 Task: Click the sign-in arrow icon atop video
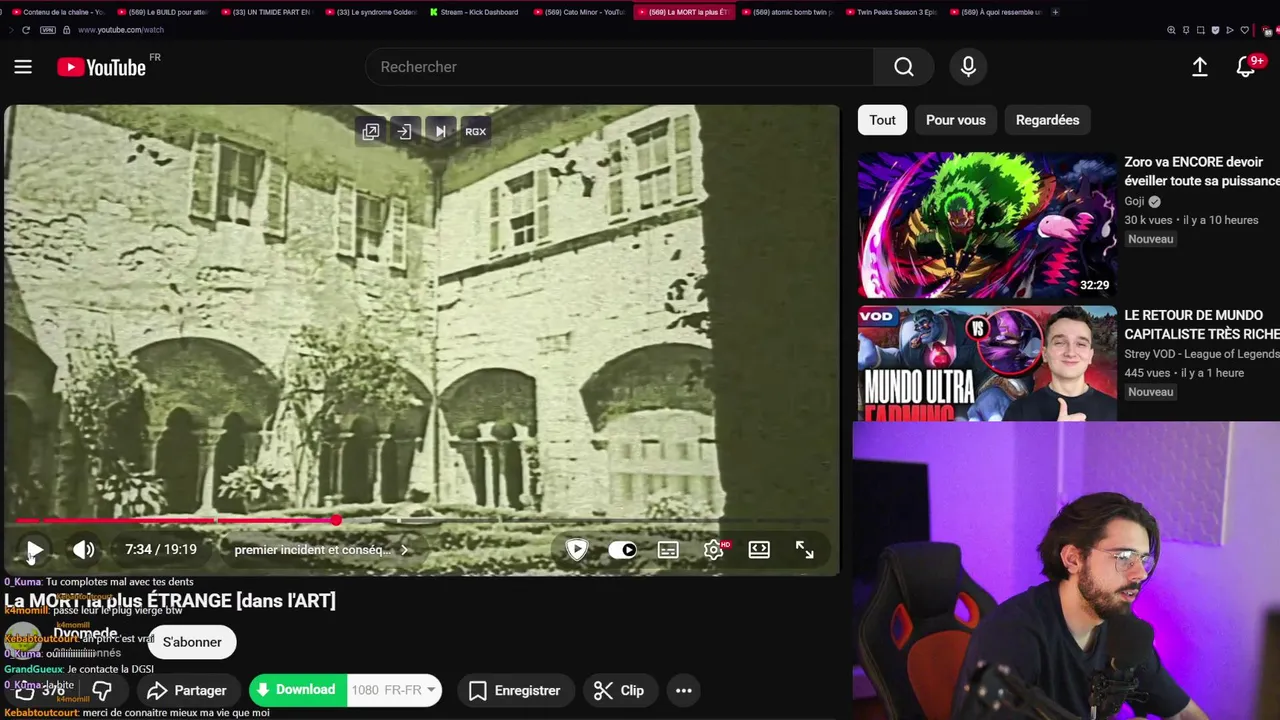pos(405,131)
